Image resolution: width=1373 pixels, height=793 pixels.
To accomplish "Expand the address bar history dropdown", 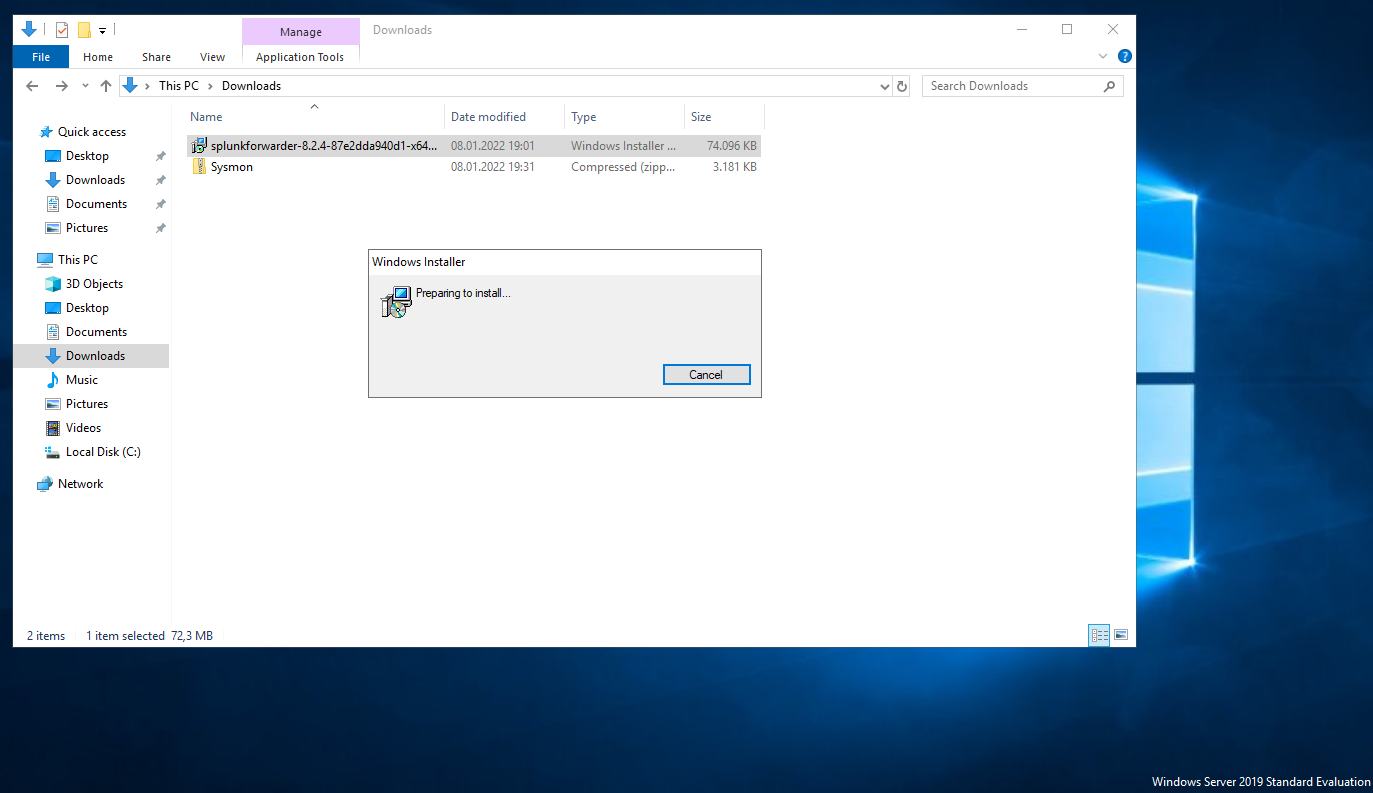I will click(884, 87).
